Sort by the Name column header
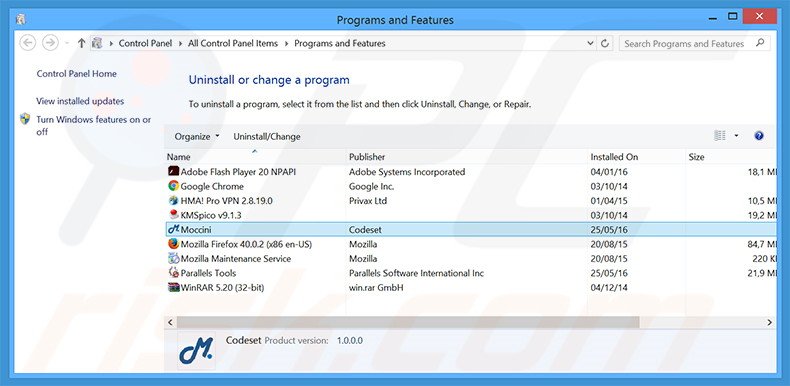The height and width of the screenshot is (386, 790). pos(255,157)
